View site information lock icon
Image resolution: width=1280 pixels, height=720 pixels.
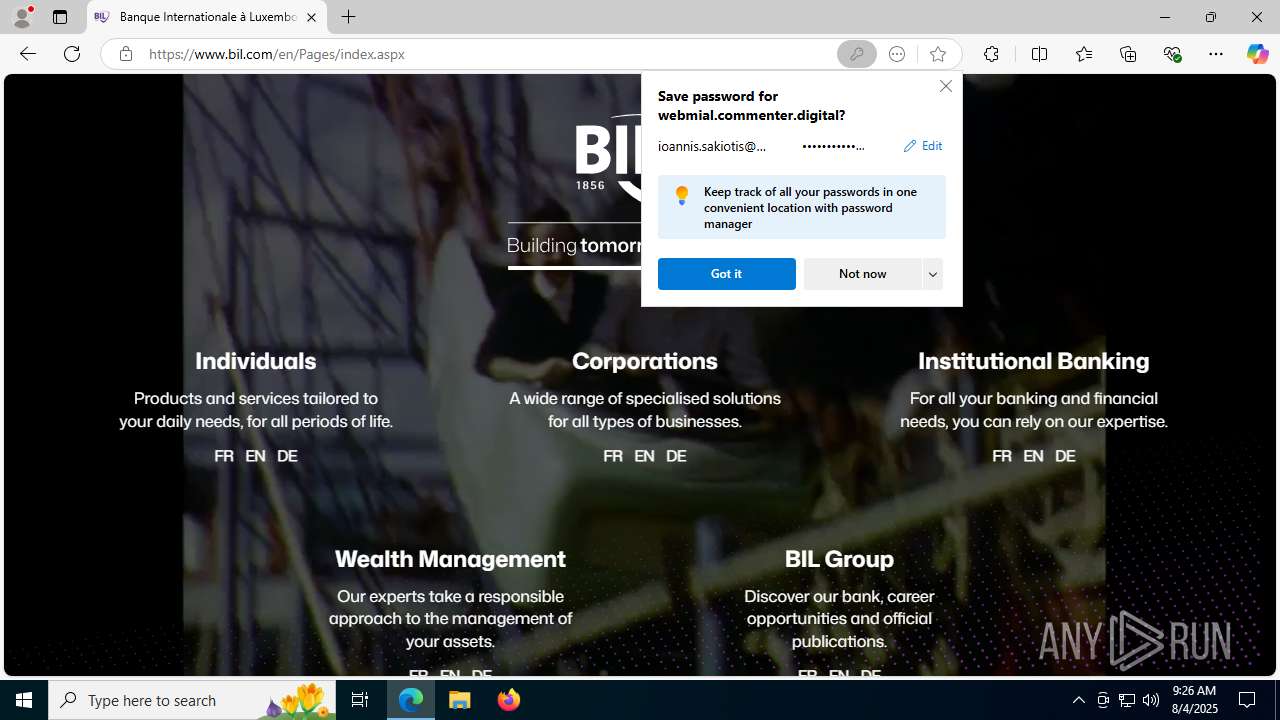coord(126,54)
